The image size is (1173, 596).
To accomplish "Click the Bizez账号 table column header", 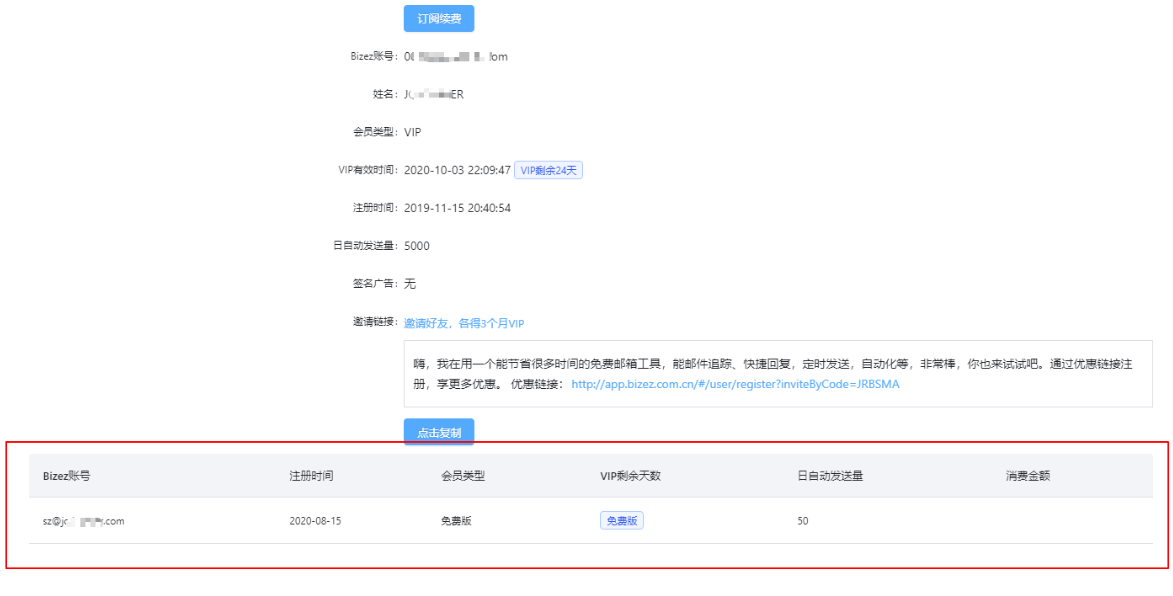I will (67, 476).
